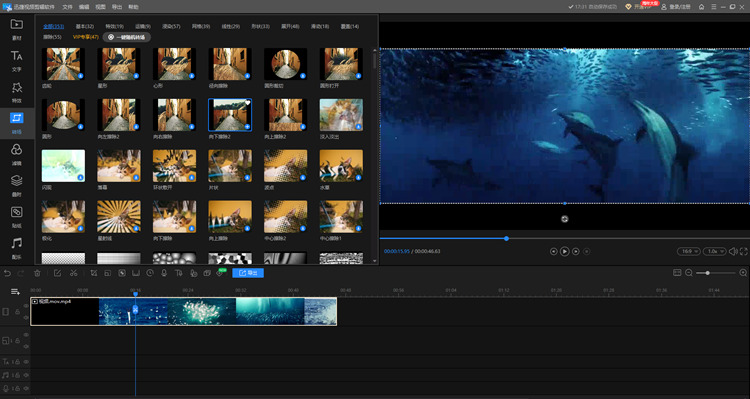Screen dimensions: 750x399
Task: Click the microphone voice-over icon in toolbar
Action: tap(164, 273)
